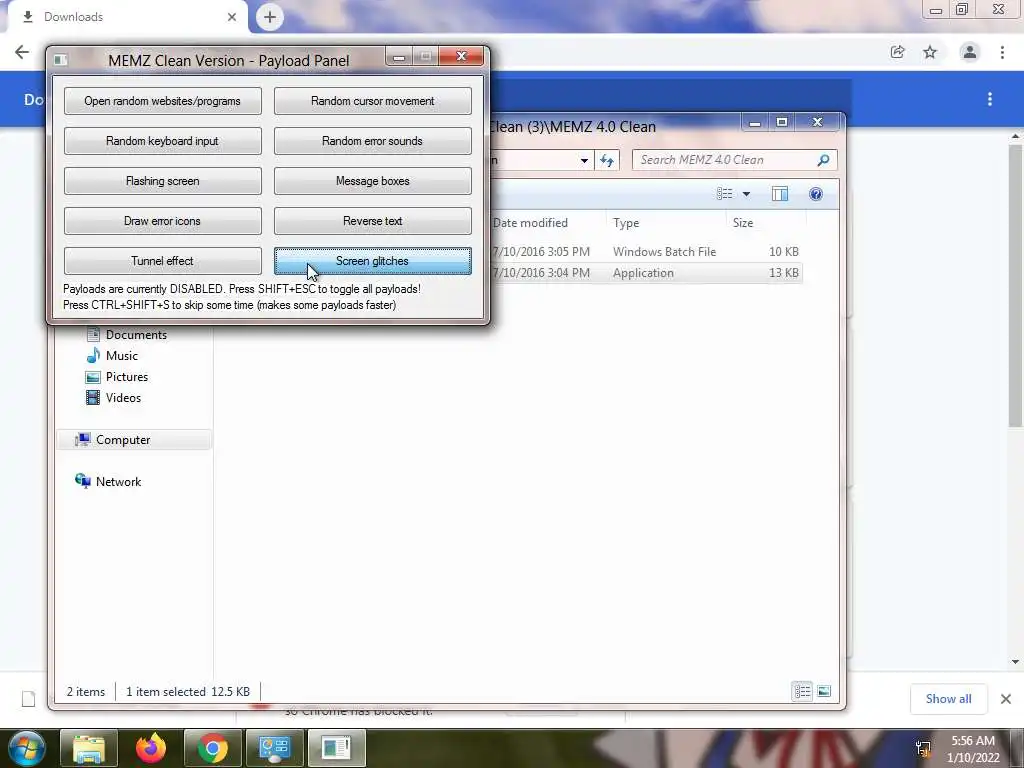Select the Application file row
Viewport: 1024px width, 768px height.
[x=645, y=273]
